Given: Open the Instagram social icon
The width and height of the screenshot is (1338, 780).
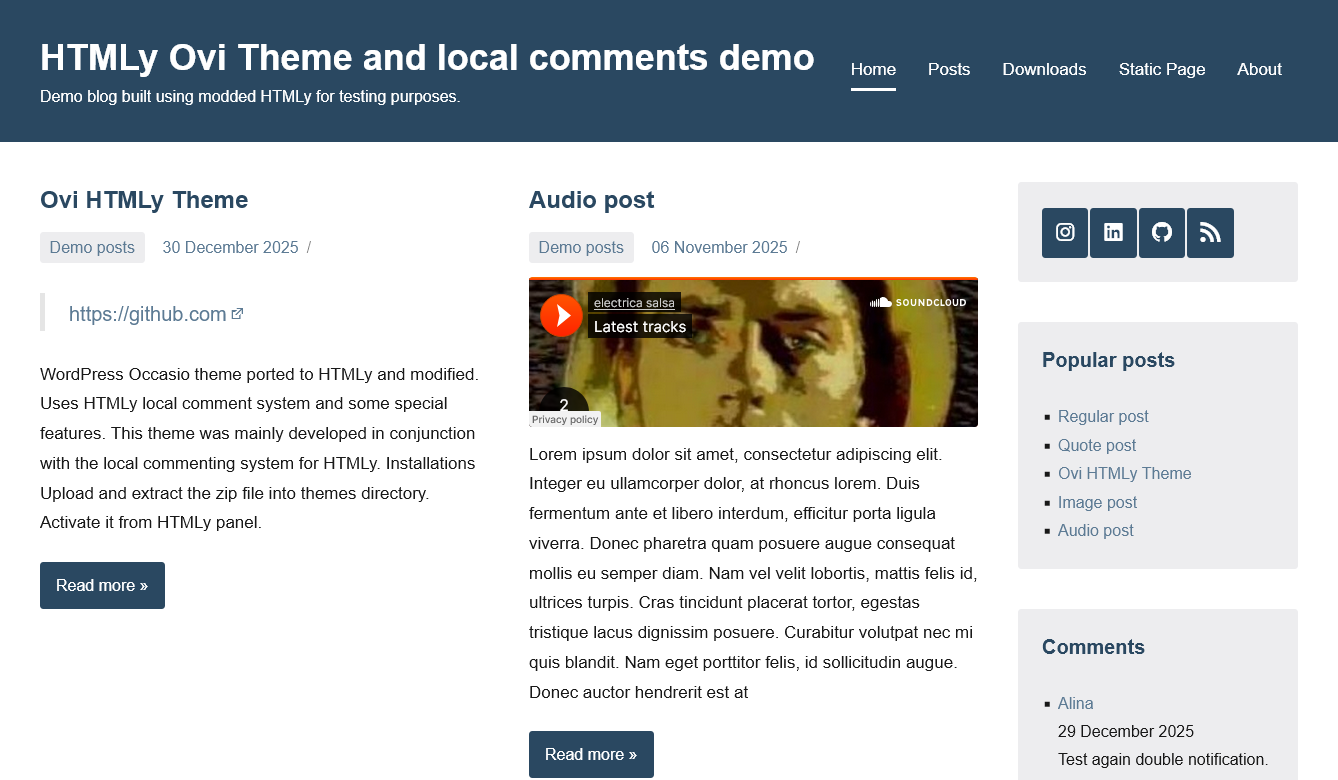Looking at the screenshot, I should (1064, 233).
